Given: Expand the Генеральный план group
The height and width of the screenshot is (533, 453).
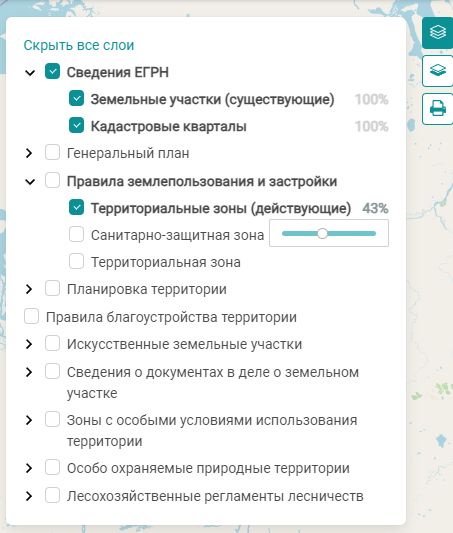Looking at the screenshot, I should tap(29, 153).
